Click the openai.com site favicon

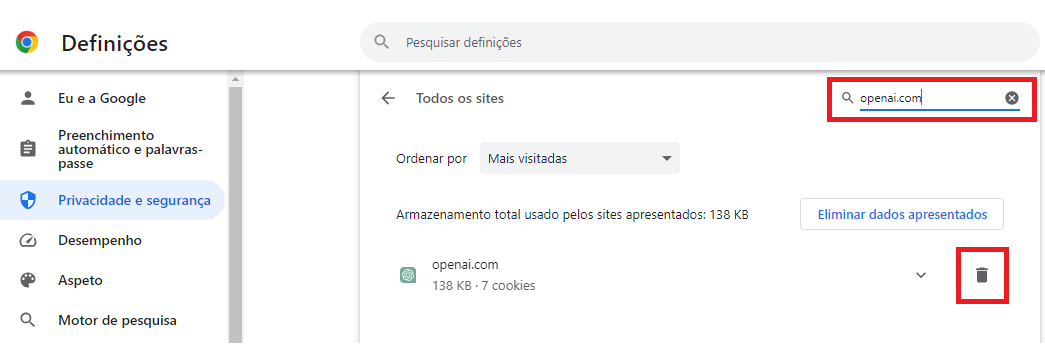point(408,275)
